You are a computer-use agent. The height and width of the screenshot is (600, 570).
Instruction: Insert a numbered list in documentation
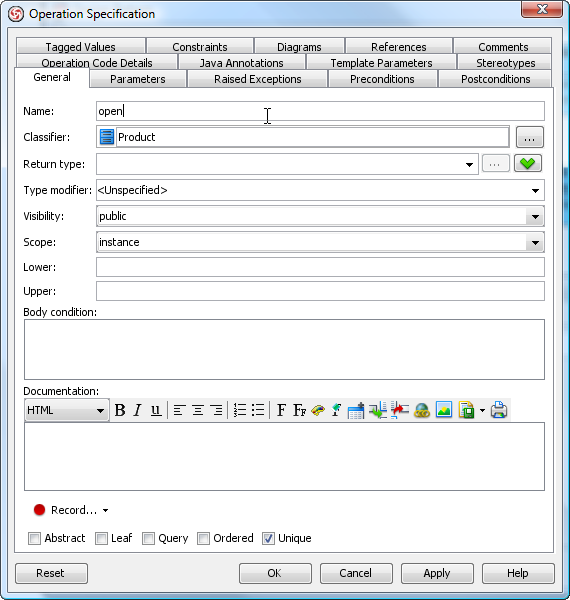(240, 410)
